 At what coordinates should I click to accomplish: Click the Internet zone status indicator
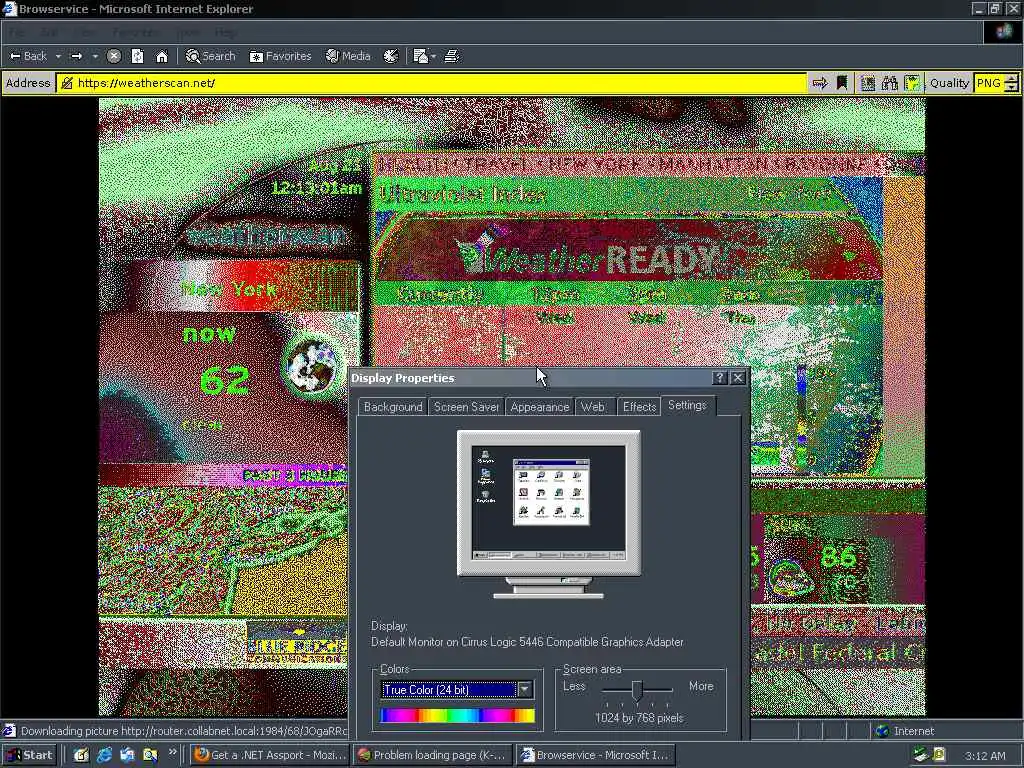click(x=906, y=731)
